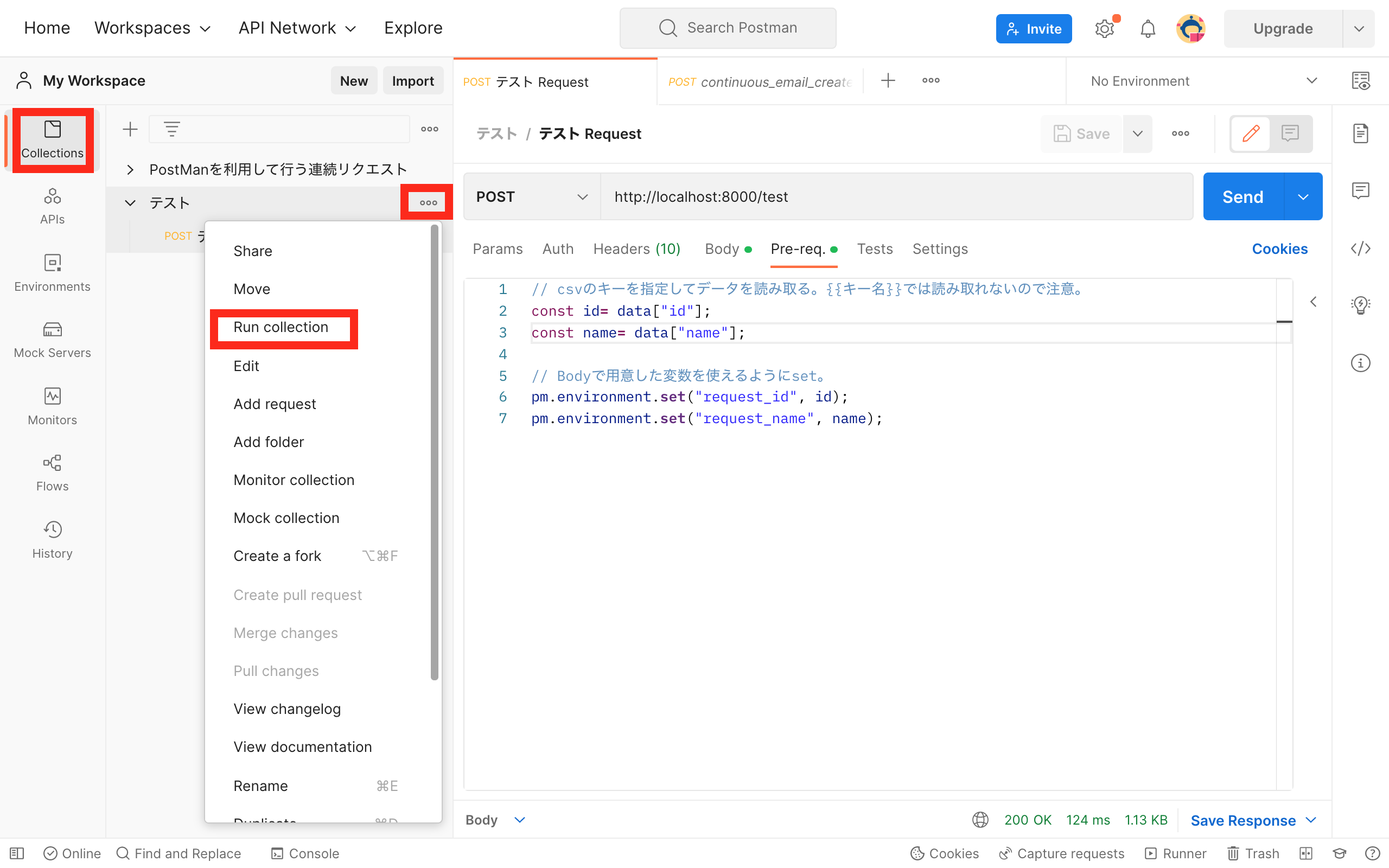Open the POST method dropdown

531,196
